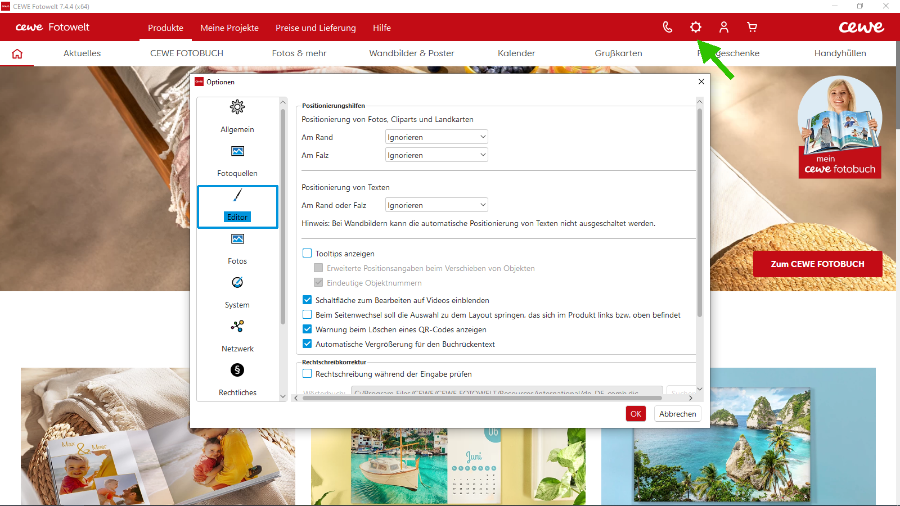Toggle Automatische Vergrößerung für den Buchrückentext

[307, 344]
